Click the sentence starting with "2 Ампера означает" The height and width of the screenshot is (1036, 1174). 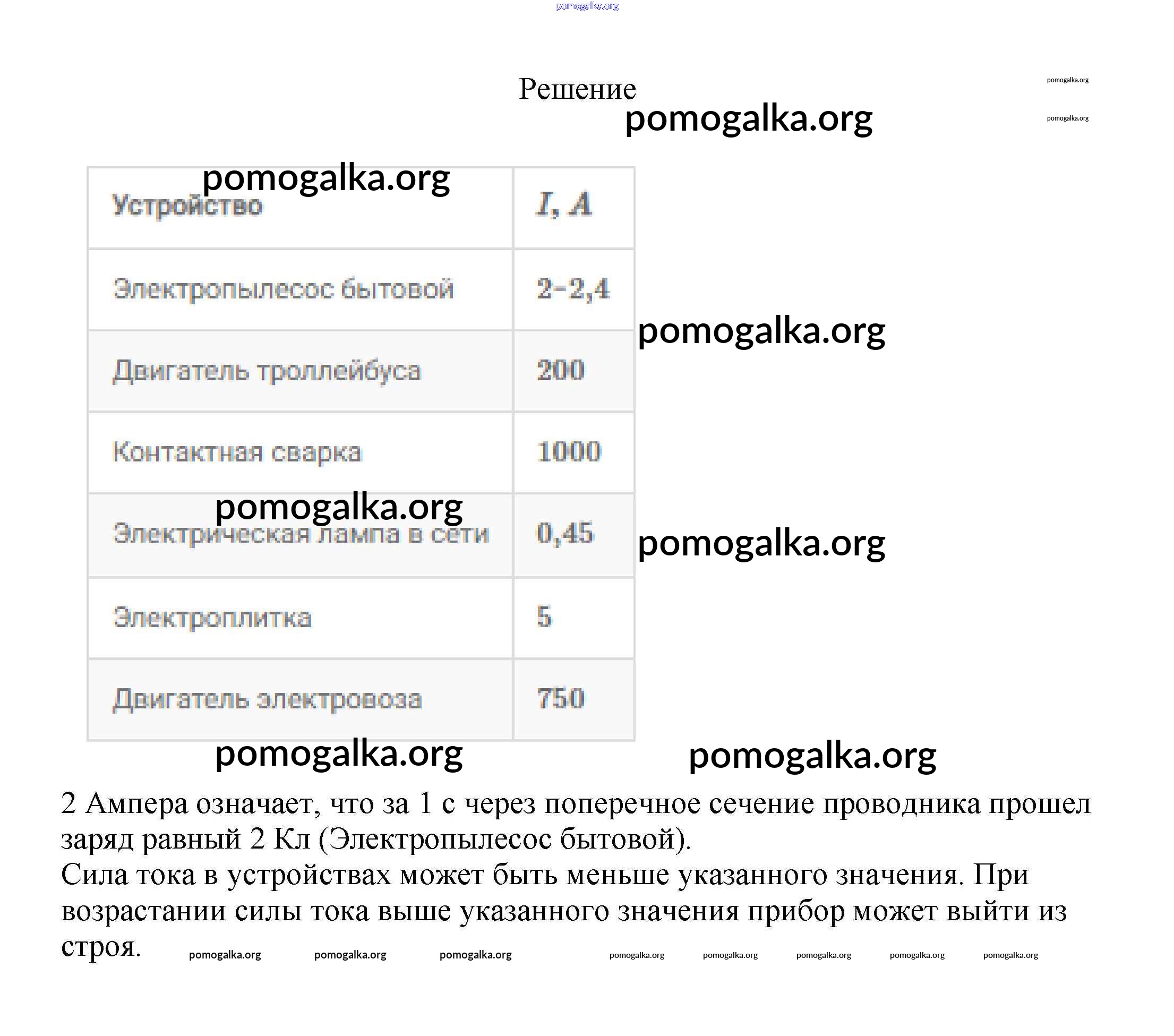pos(575,803)
